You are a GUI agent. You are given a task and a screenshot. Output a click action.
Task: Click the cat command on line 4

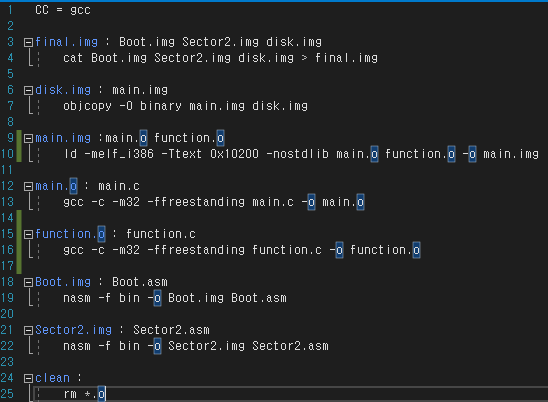(73, 58)
